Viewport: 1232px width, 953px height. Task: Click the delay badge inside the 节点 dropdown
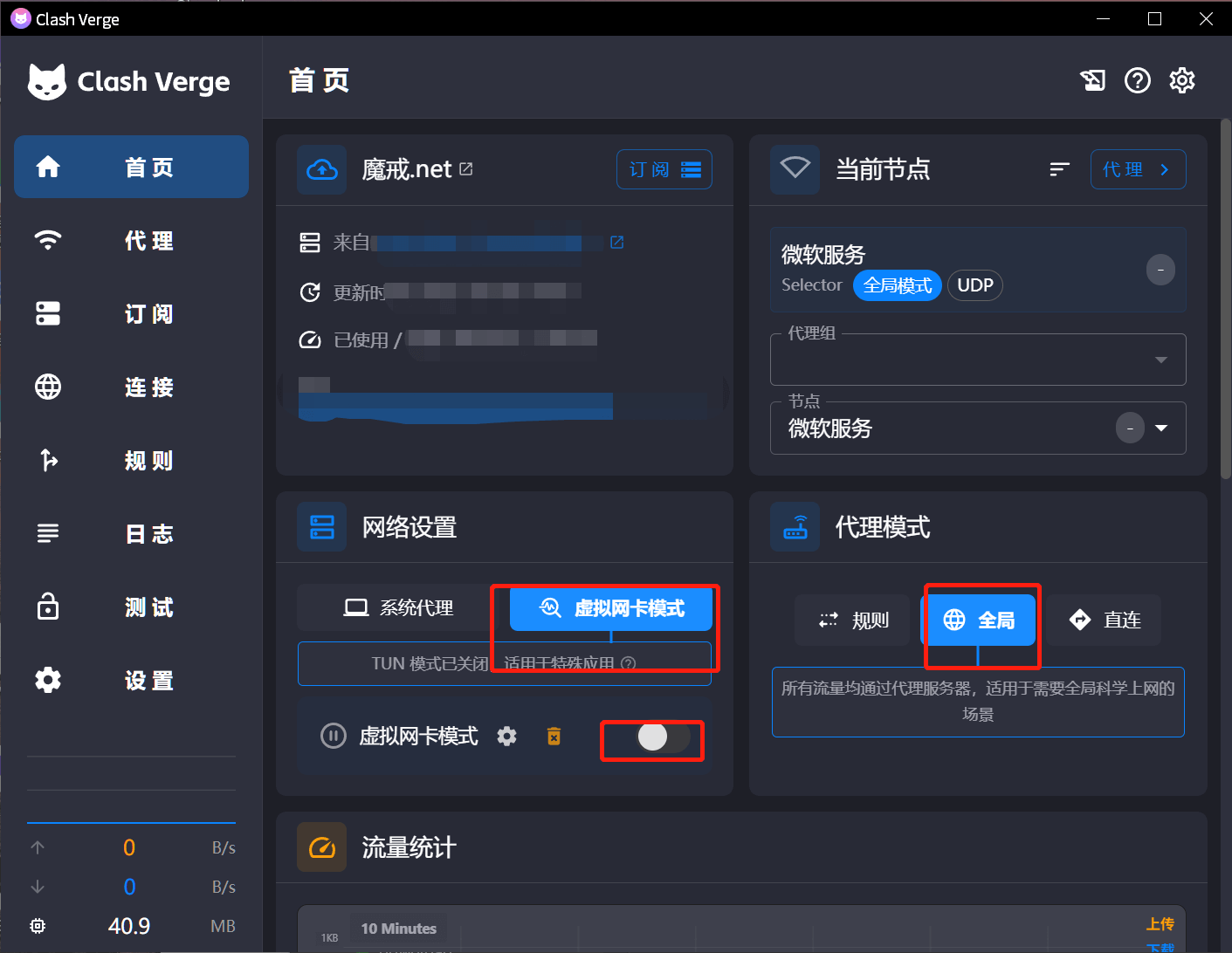[1130, 428]
